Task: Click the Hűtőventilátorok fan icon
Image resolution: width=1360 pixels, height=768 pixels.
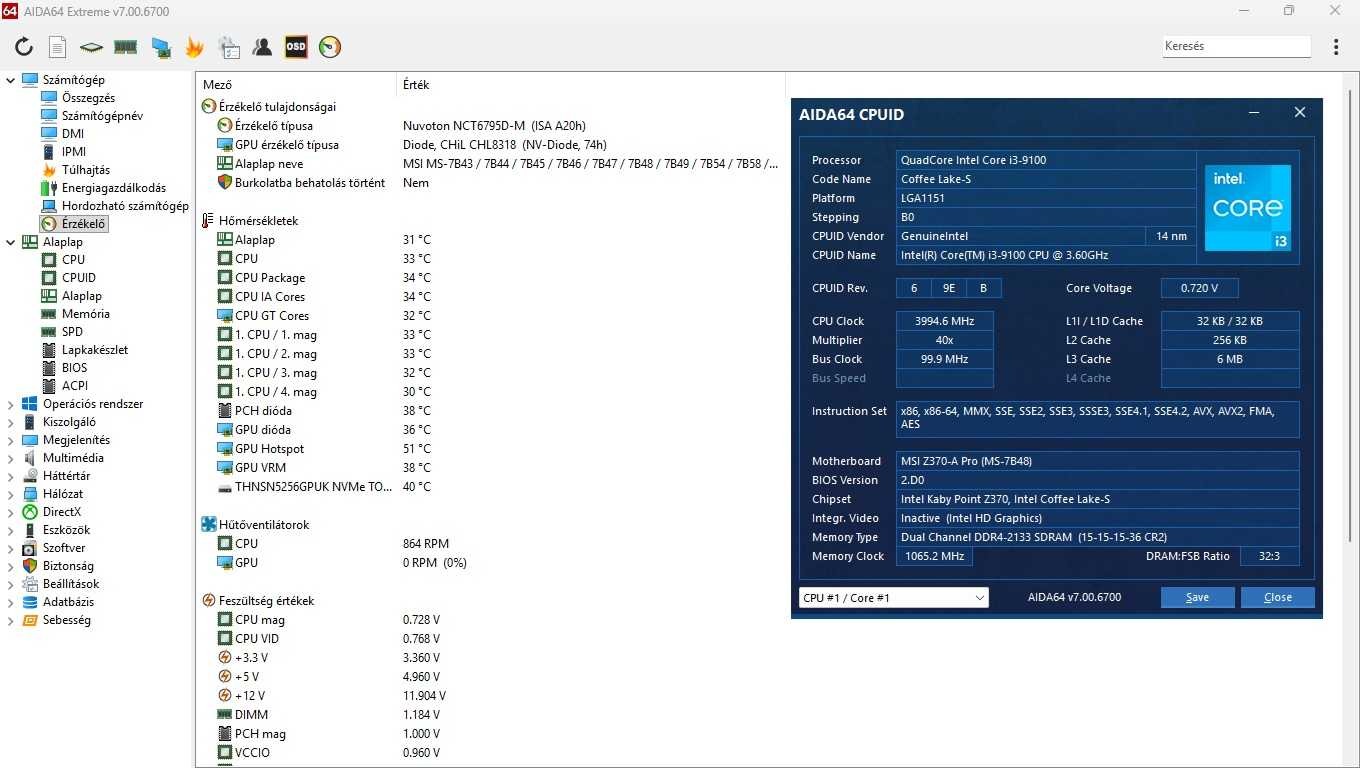Action: (x=209, y=525)
